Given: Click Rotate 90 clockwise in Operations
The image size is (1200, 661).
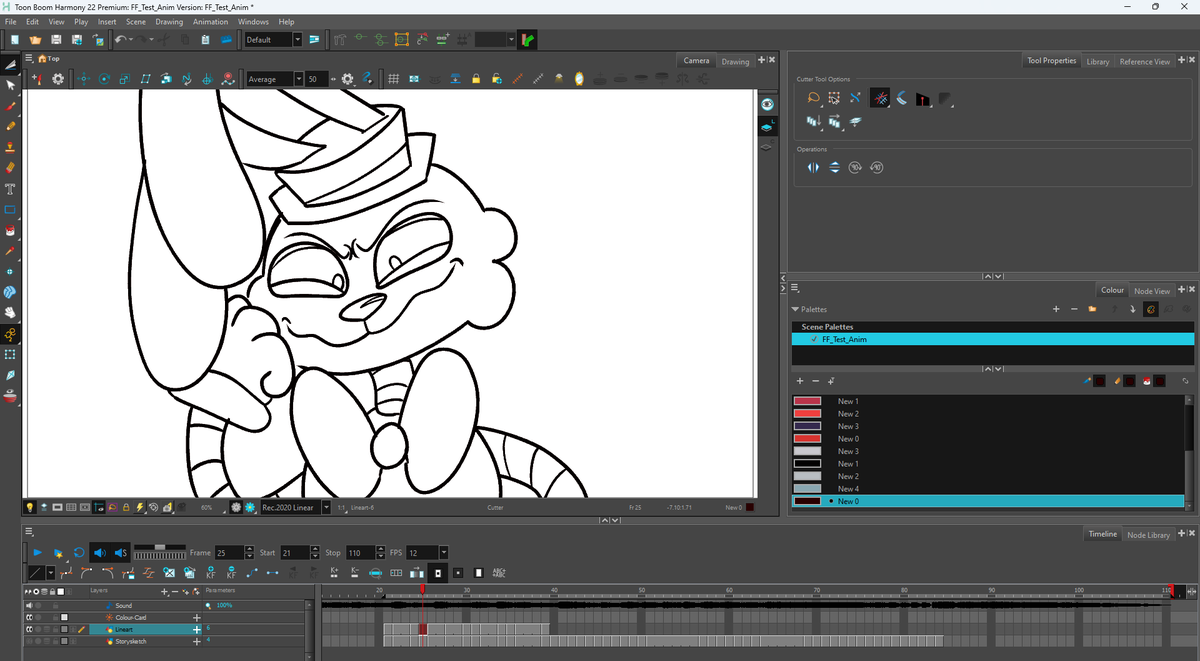Looking at the screenshot, I should point(855,167).
